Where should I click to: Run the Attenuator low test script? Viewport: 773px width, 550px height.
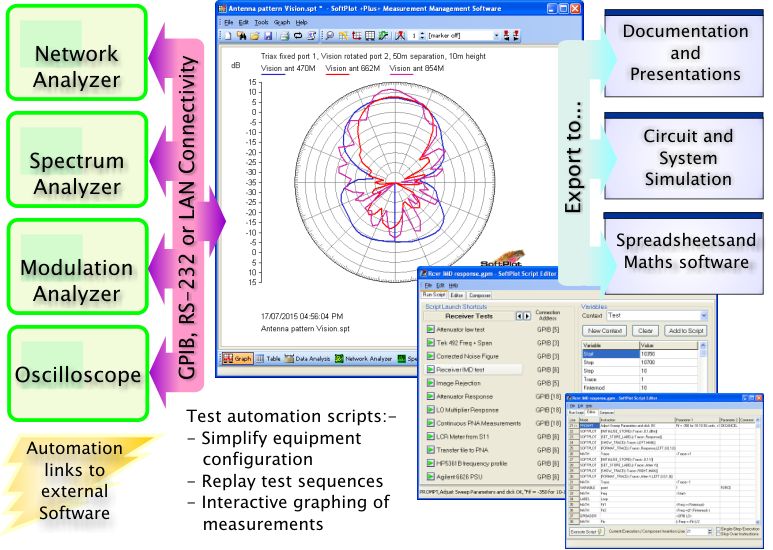coord(430,329)
